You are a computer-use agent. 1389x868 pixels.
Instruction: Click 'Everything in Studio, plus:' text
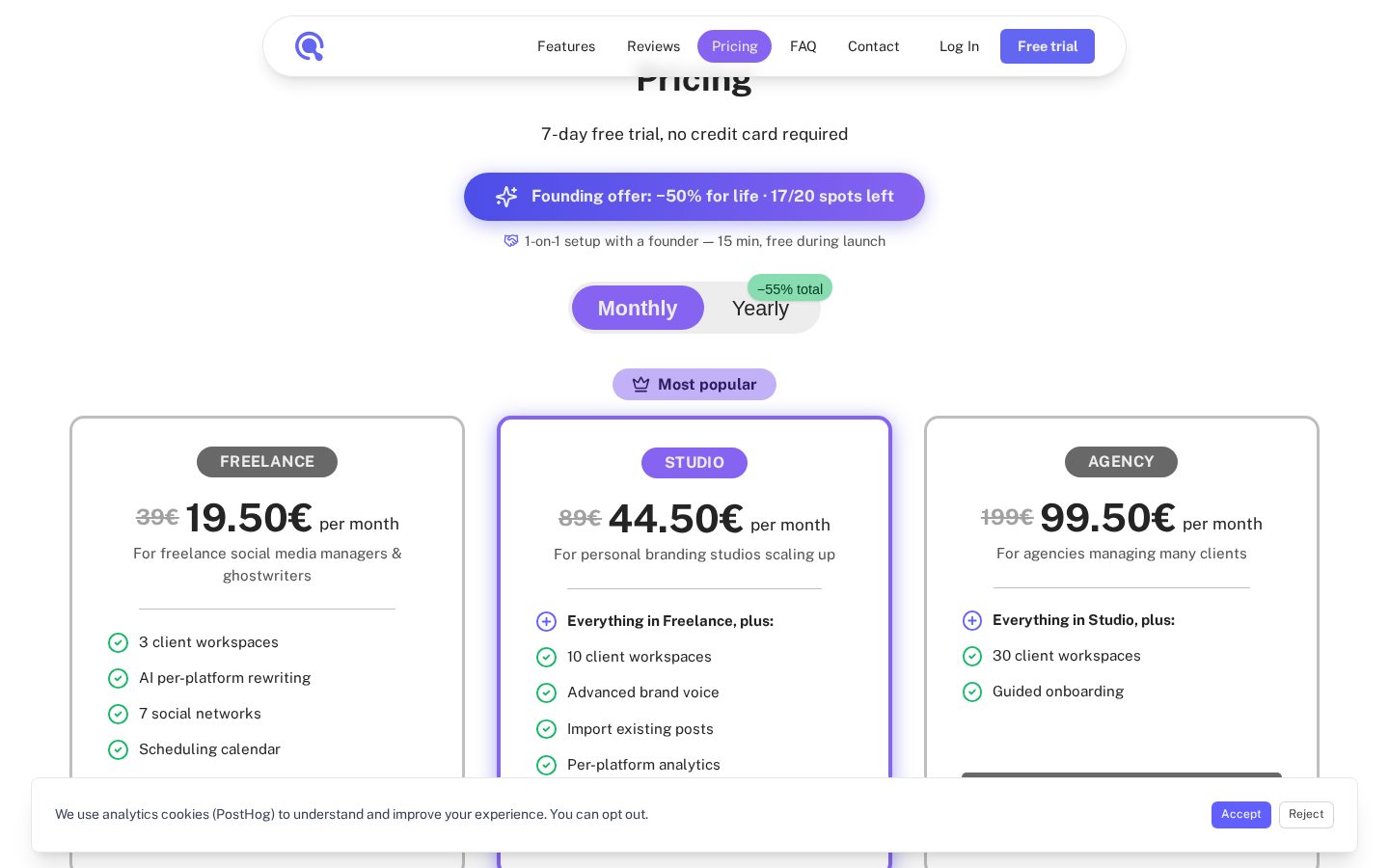click(x=1083, y=620)
